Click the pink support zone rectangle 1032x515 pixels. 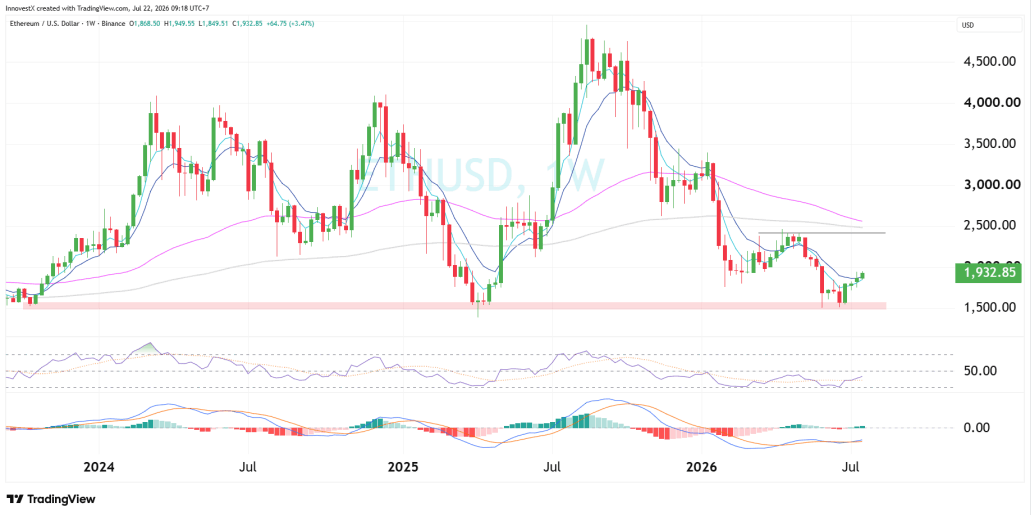click(455, 306)
